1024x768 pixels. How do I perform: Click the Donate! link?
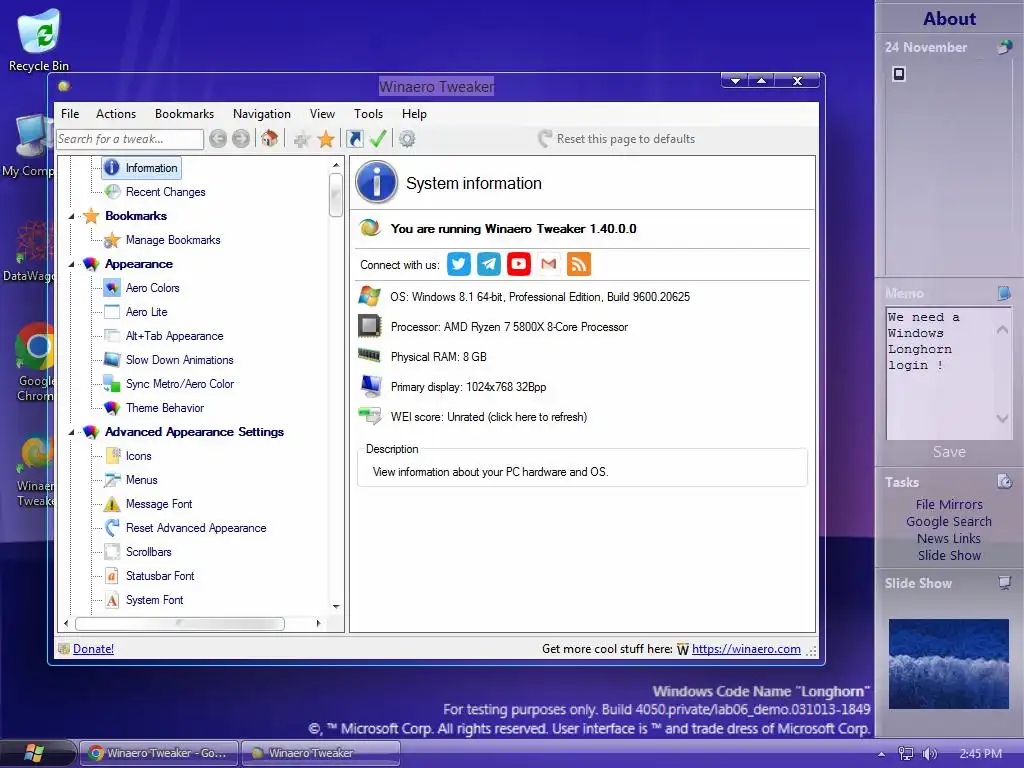[93, 648]
